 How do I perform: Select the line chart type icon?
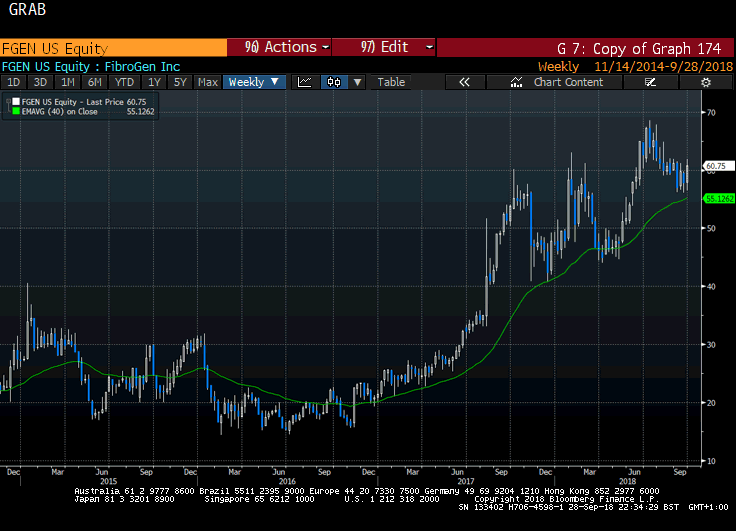pyautogui.click(x=305, y=82)
